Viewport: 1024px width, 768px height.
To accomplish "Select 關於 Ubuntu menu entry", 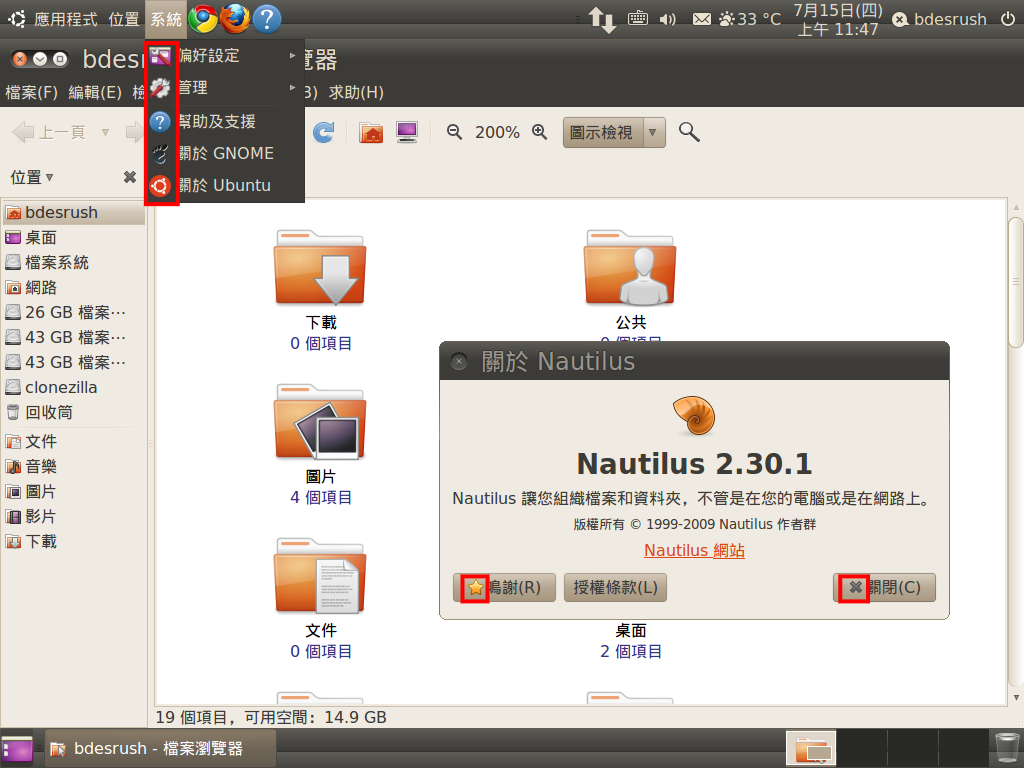I will pos(225,185).
